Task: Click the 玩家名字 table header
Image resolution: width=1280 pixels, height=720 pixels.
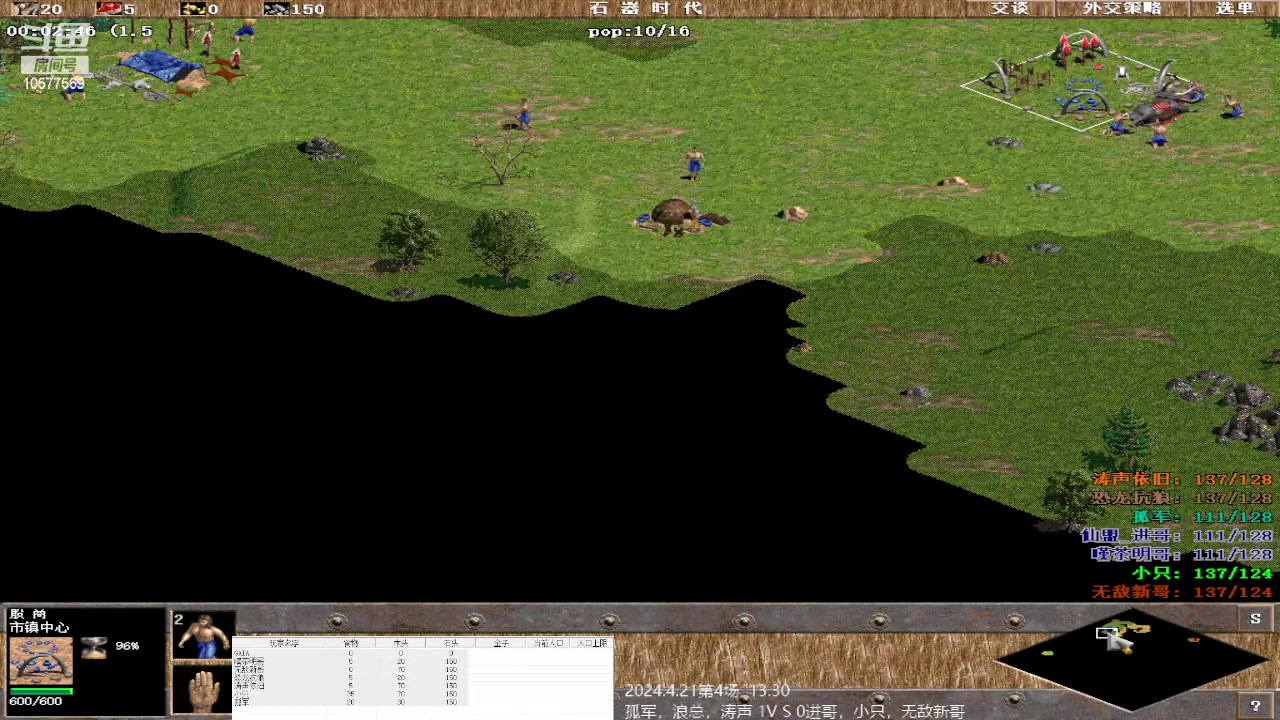Action: point(285,643)
